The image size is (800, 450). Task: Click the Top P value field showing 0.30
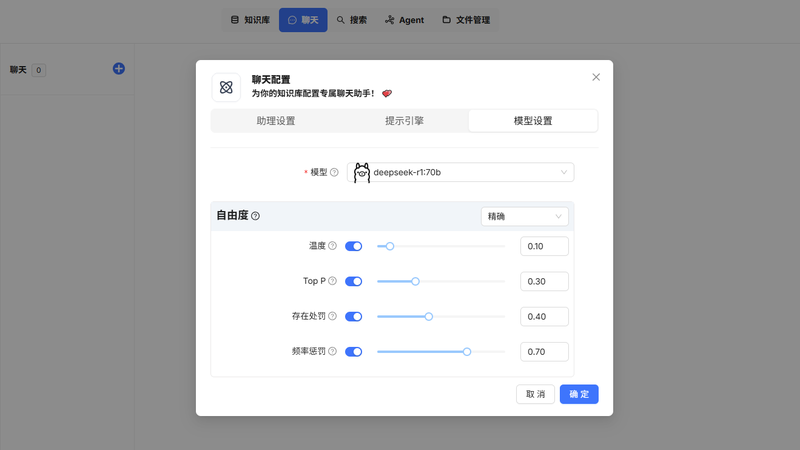[x=544, y=282]
